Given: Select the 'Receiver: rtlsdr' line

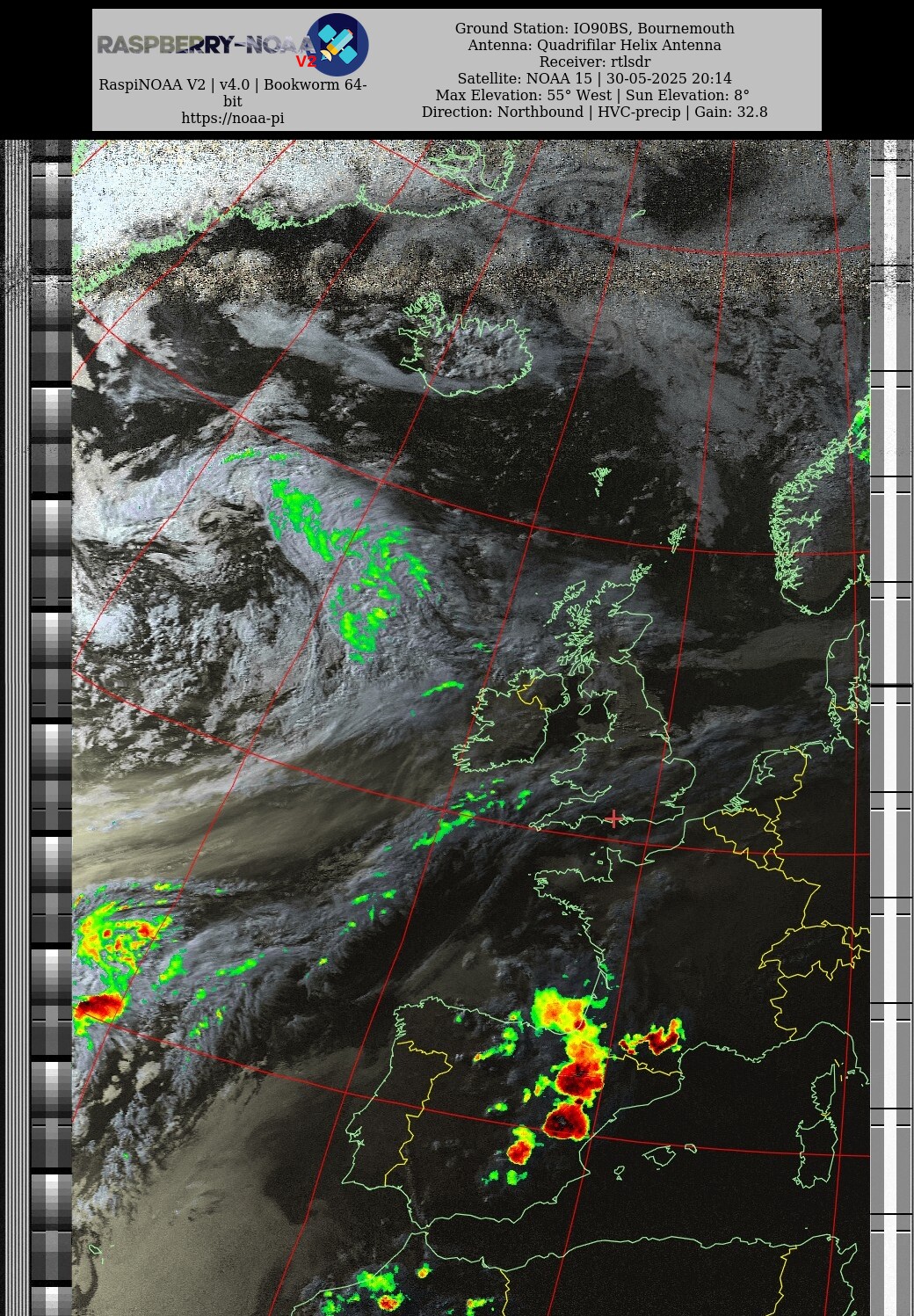Looking at the screenshot, I should [x=595, y=62].
